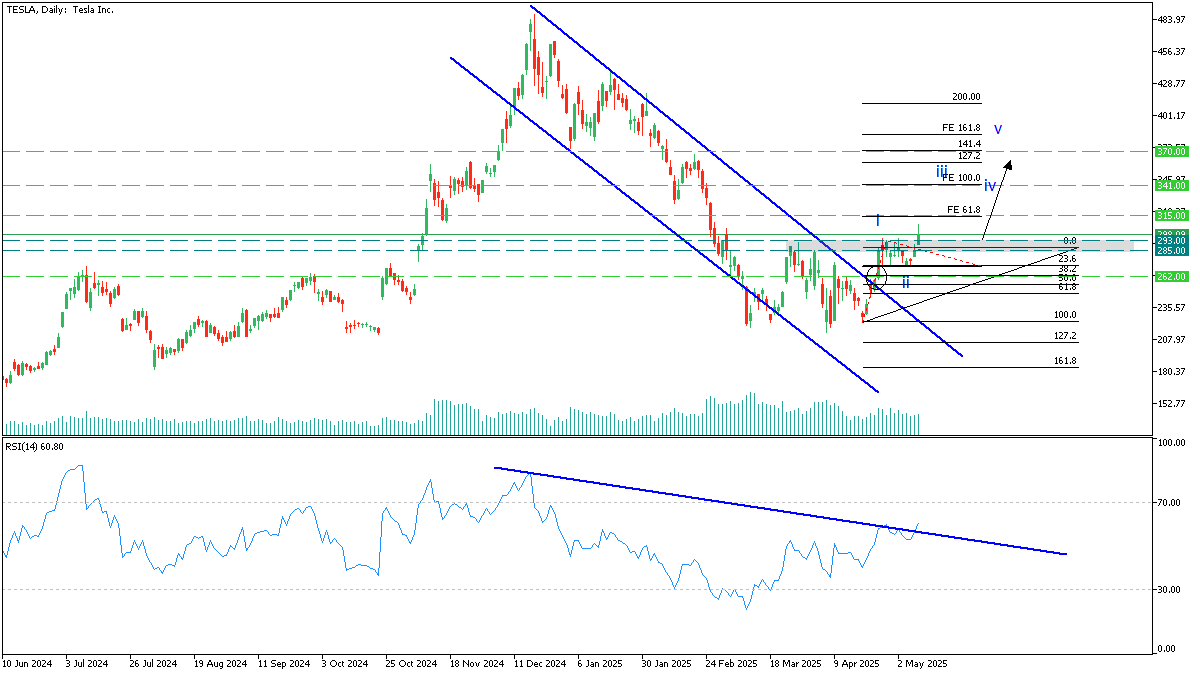1200x675 pixels.
Task: Select the "FE 61.8" extension label
Action: [964, 210]
